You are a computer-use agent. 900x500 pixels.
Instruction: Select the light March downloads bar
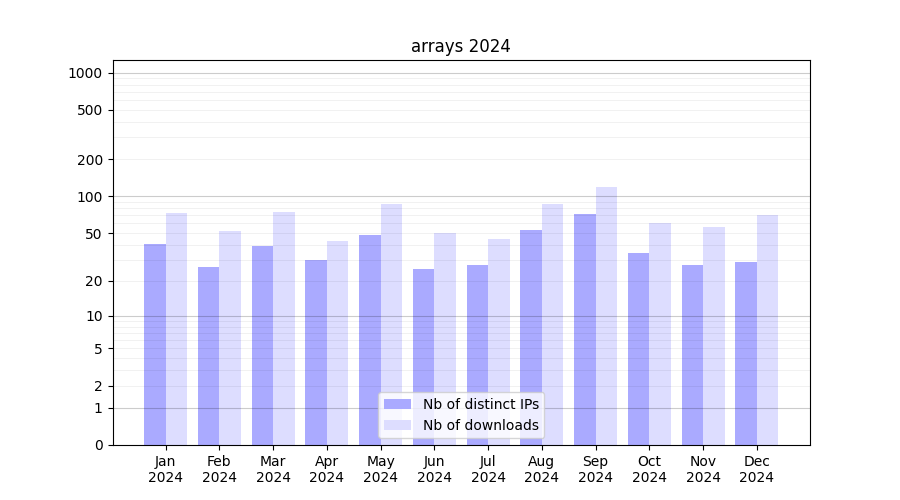(x=284, y=328)
